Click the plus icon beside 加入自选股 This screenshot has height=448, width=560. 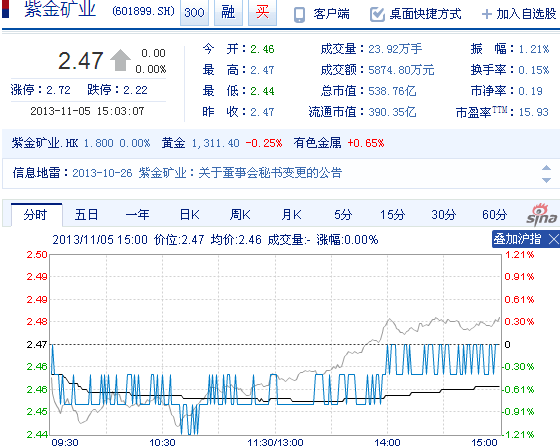486,14
